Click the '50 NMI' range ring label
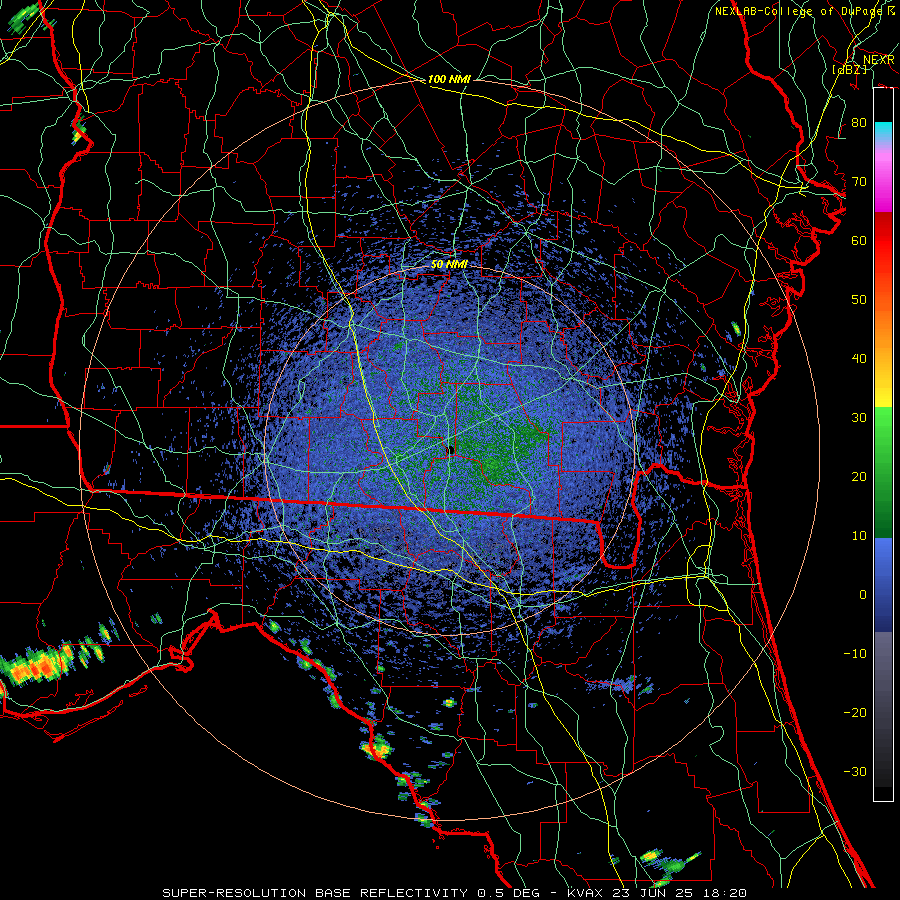This screenshot has height=900, width=900. pos(449,265)
